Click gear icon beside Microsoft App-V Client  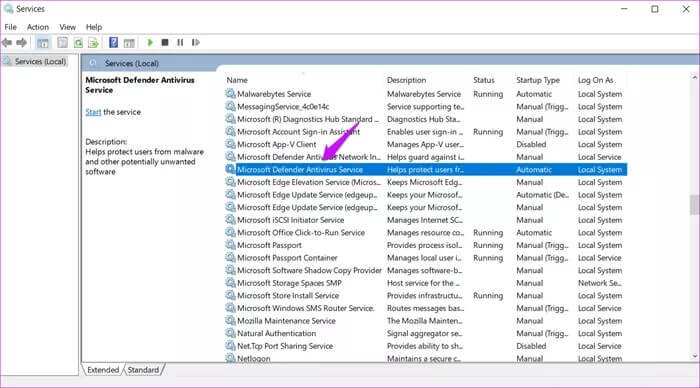click(230, 144)
